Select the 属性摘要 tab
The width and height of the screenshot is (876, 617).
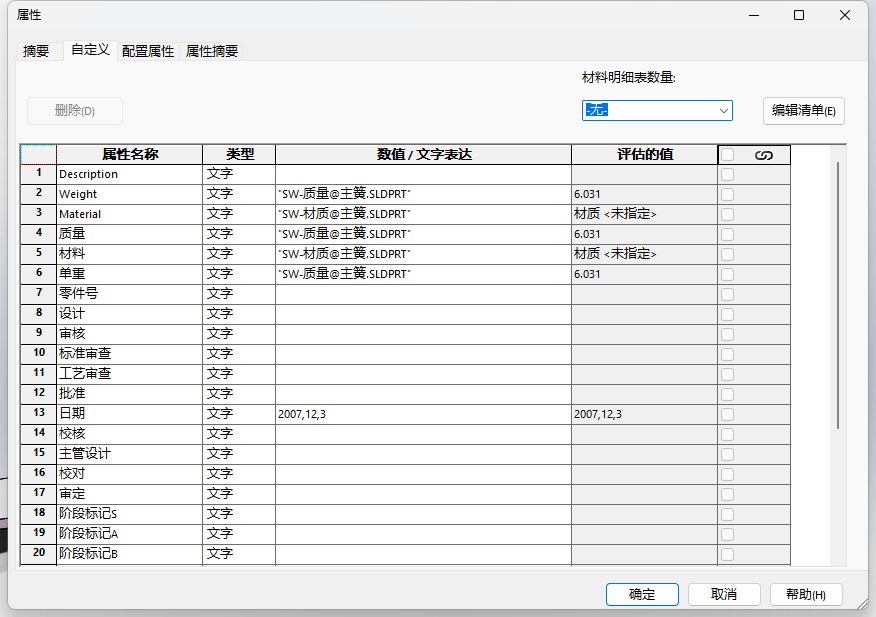[x=212, y=51]
